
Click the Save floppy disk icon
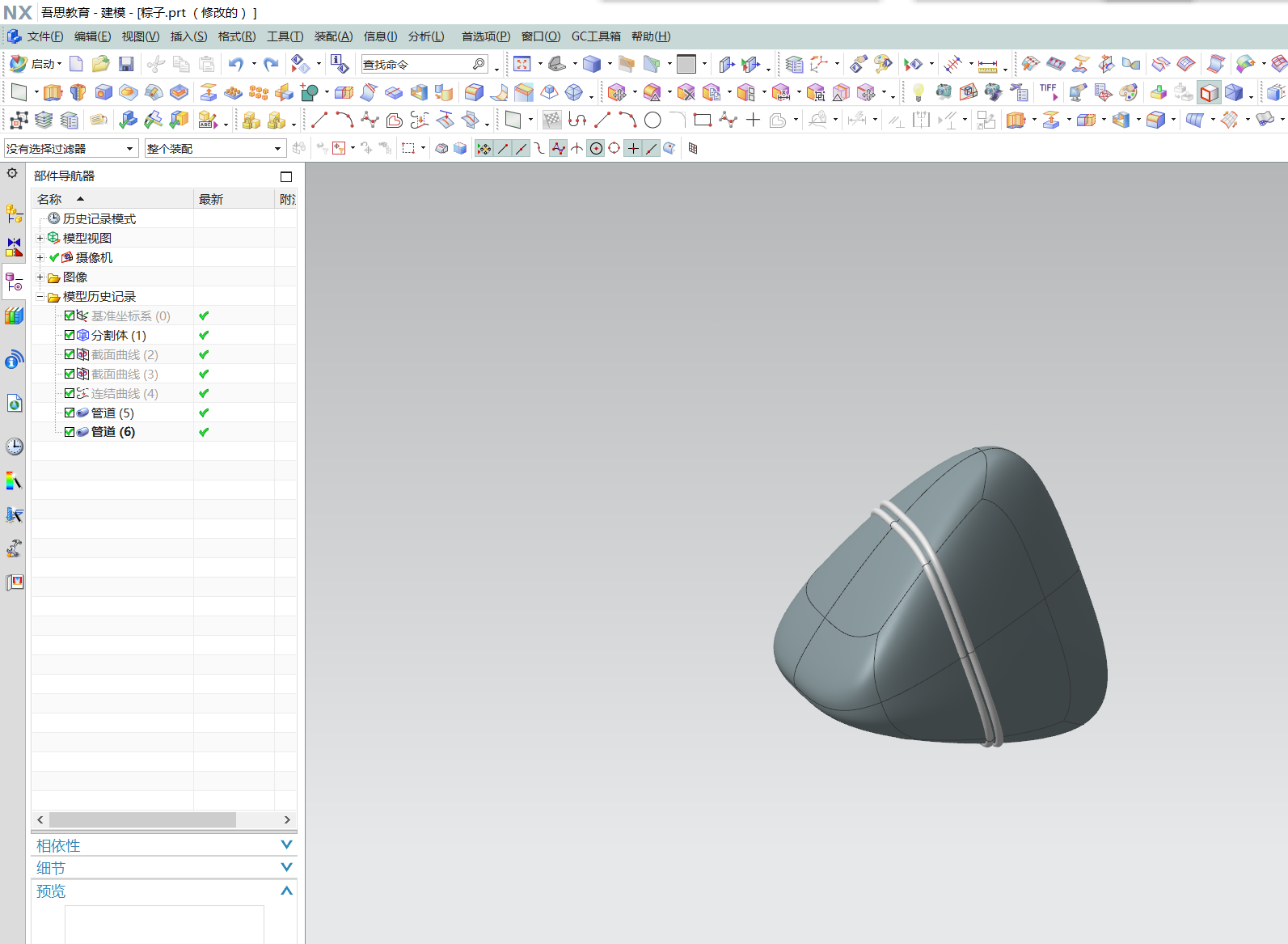pos(126,64)
